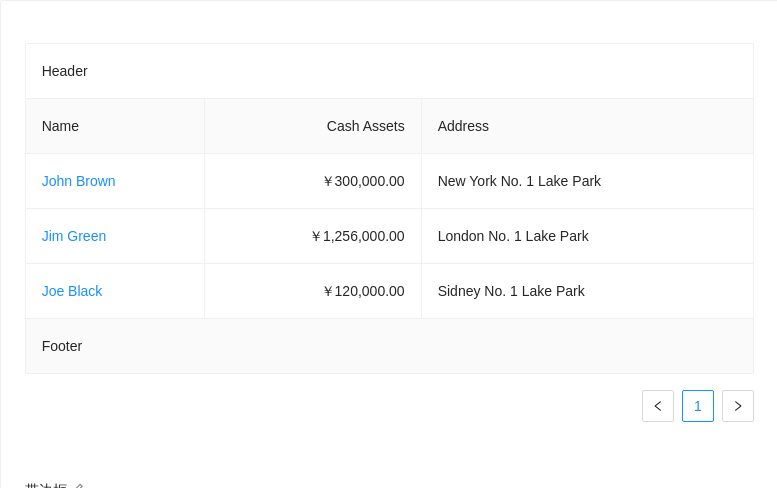
Task: Click the edit pencil icon below the table
Action: point(79,486)
